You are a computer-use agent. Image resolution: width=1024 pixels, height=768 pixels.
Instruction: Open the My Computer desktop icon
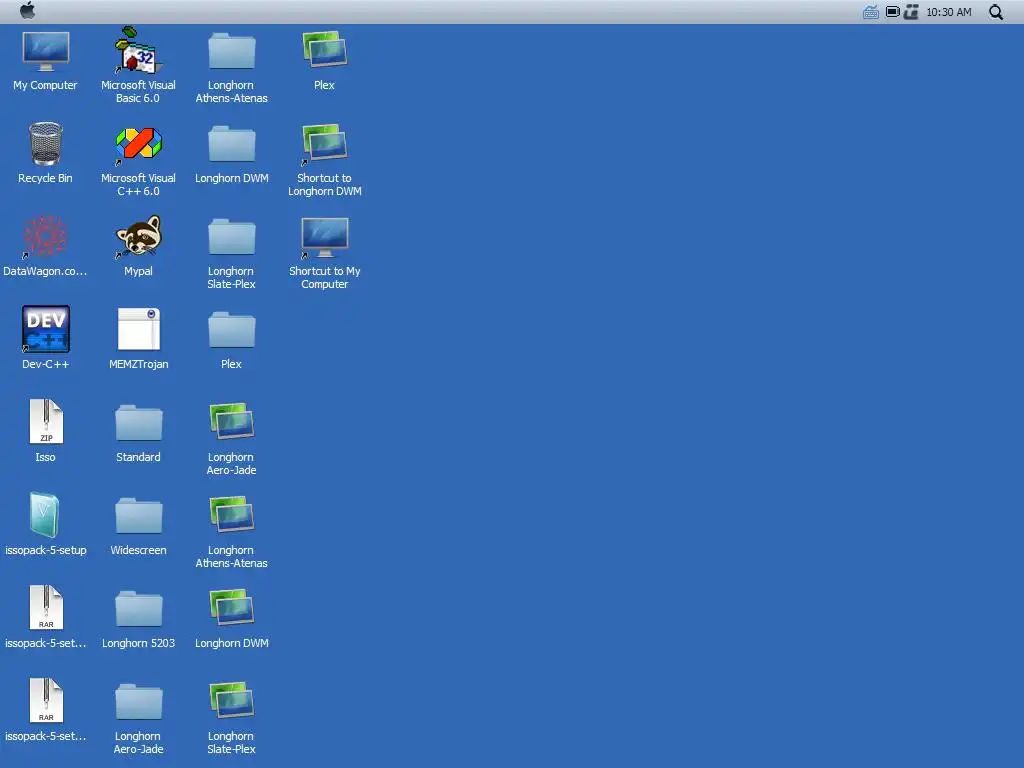[45, 52]
